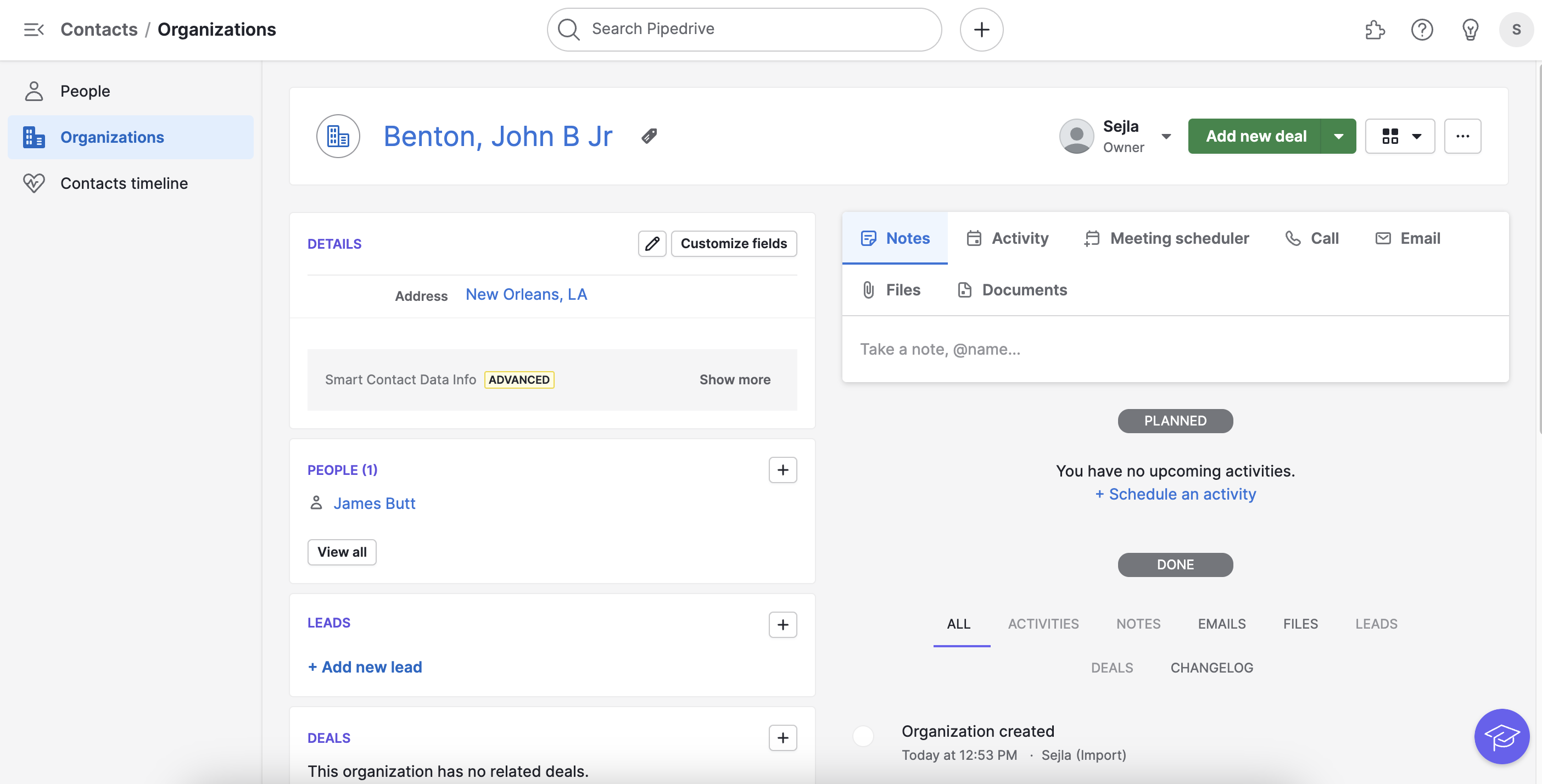Open Contacts timeline in sidebar

[131, 183]
